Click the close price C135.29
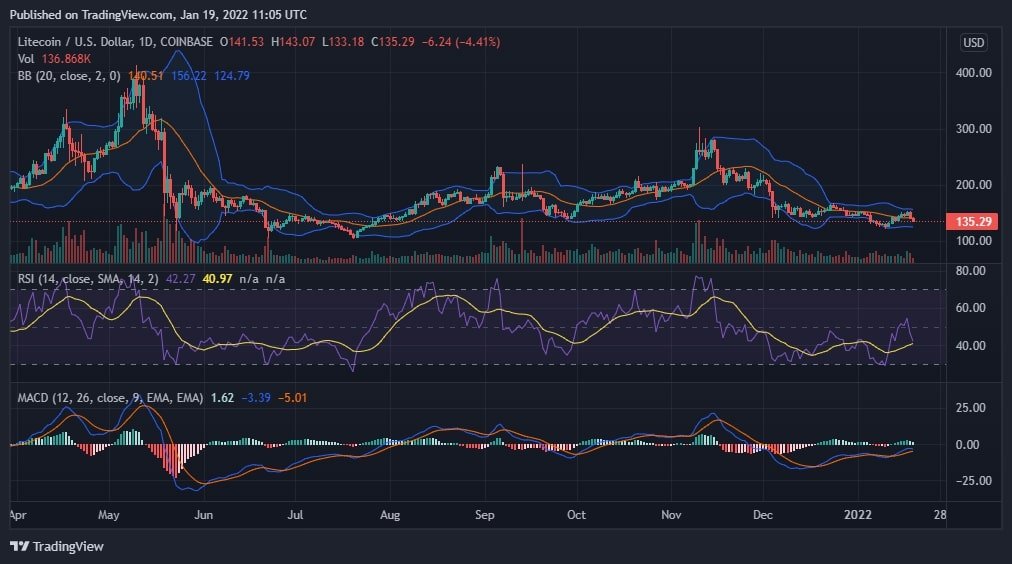Viewport: 1012px width, 564px height. pos(392,42)
